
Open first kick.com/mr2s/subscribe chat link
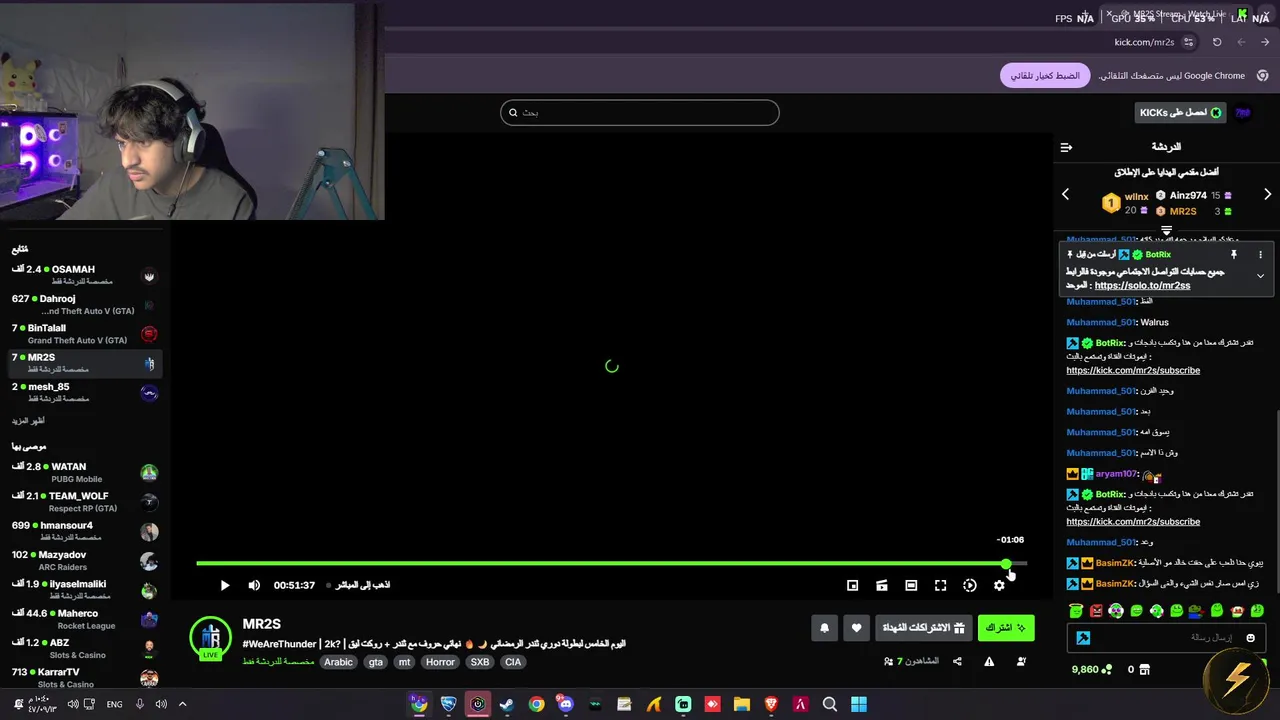tap(1133, 370)
